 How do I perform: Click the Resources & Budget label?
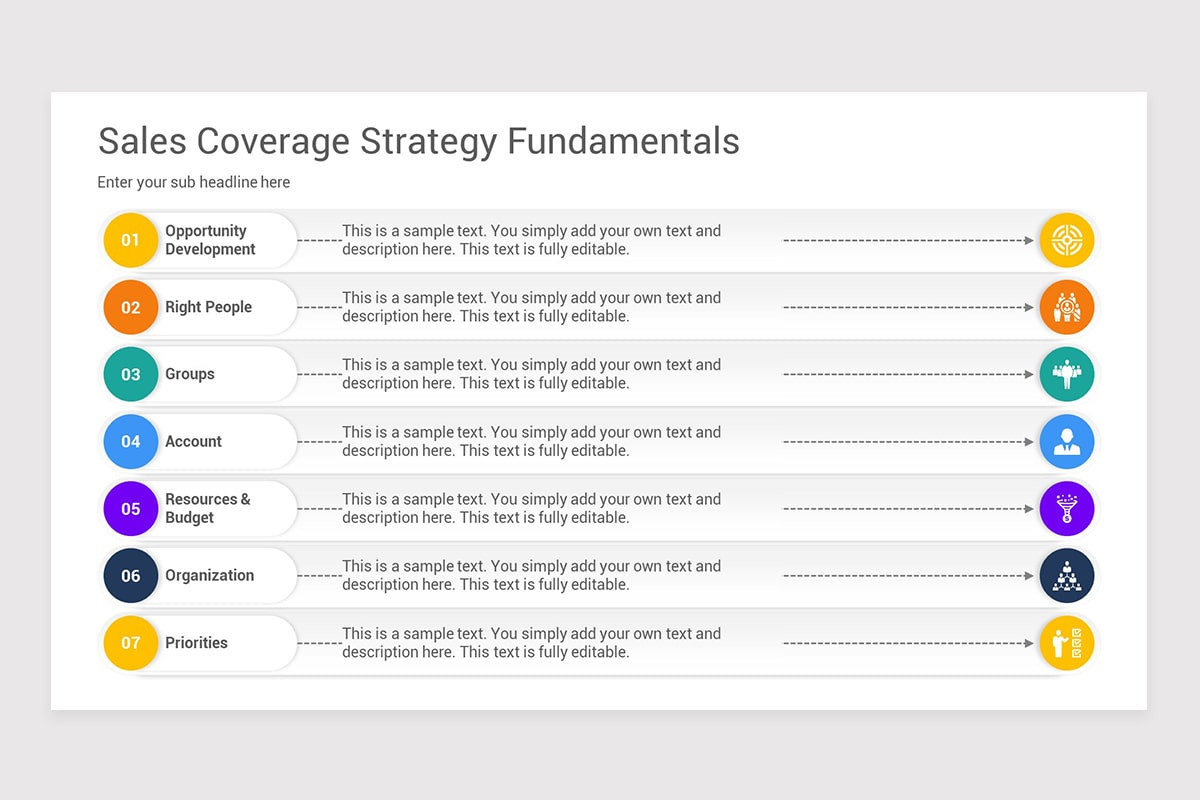pyautogui.click(x=208, y=508)
